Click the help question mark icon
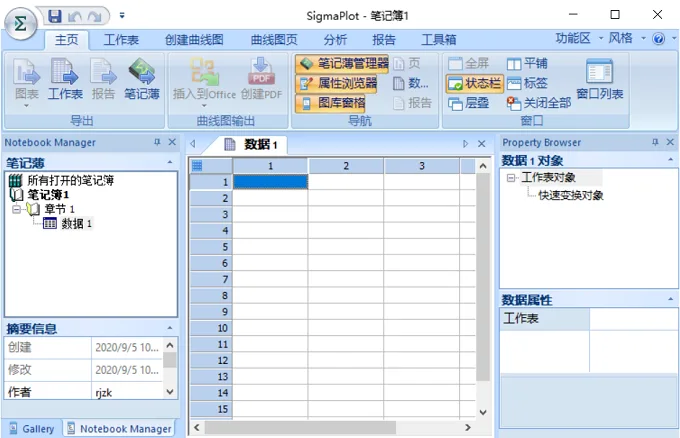680x438 pixels. pyautogui.click(x=658, y=39)
